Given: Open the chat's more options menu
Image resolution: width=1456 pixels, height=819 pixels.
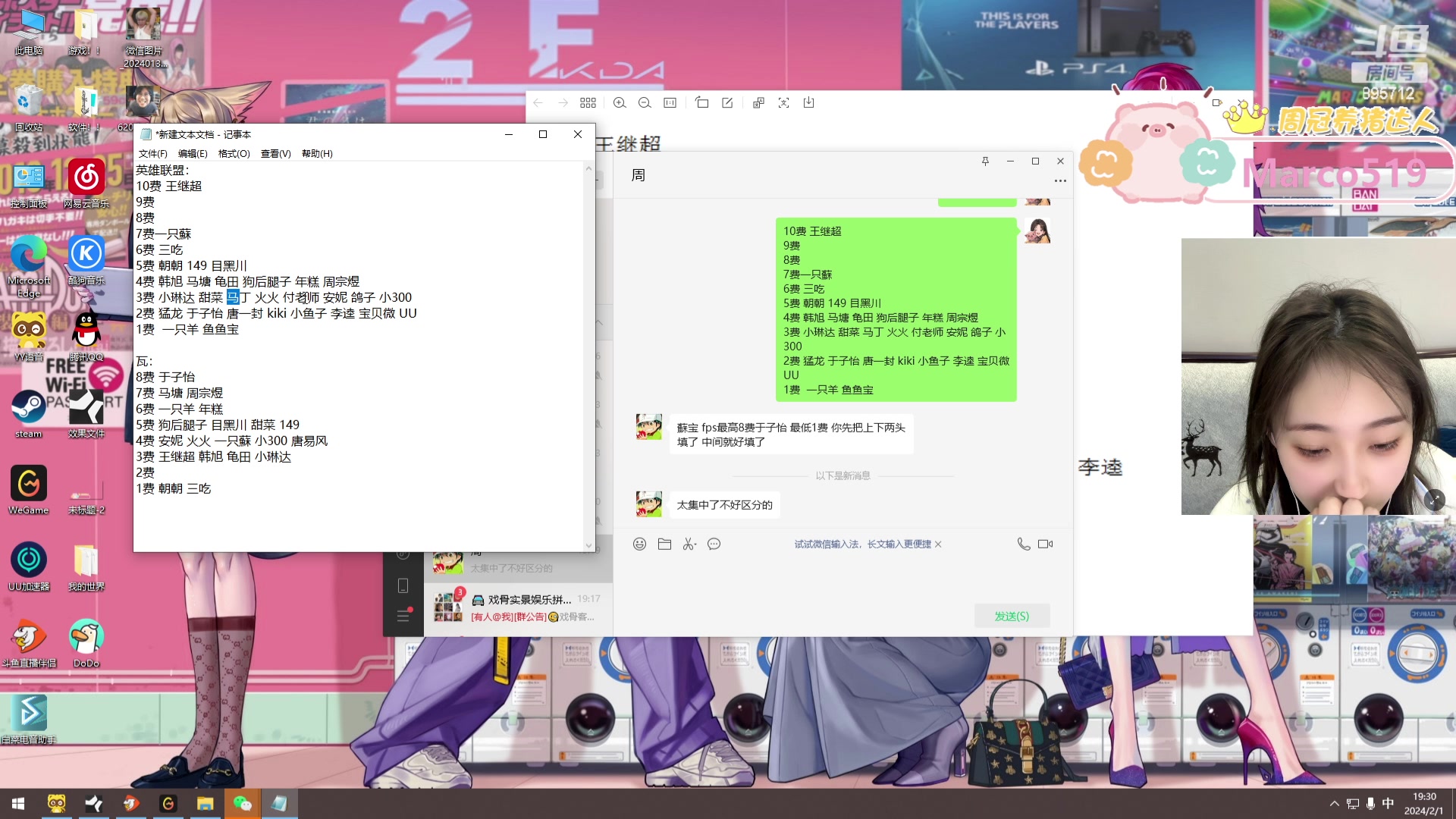Looking at the screenshot, I should (x=1059, y=180).
